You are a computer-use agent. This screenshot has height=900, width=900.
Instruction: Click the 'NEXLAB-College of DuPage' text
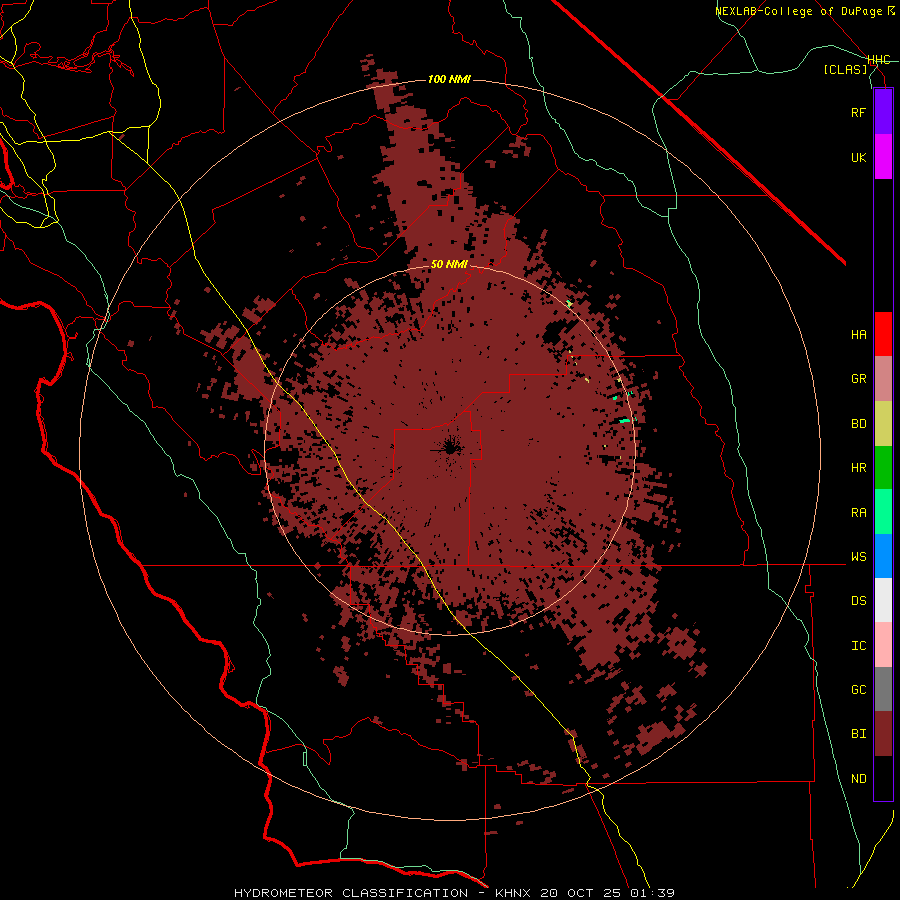tap(798, 11)
